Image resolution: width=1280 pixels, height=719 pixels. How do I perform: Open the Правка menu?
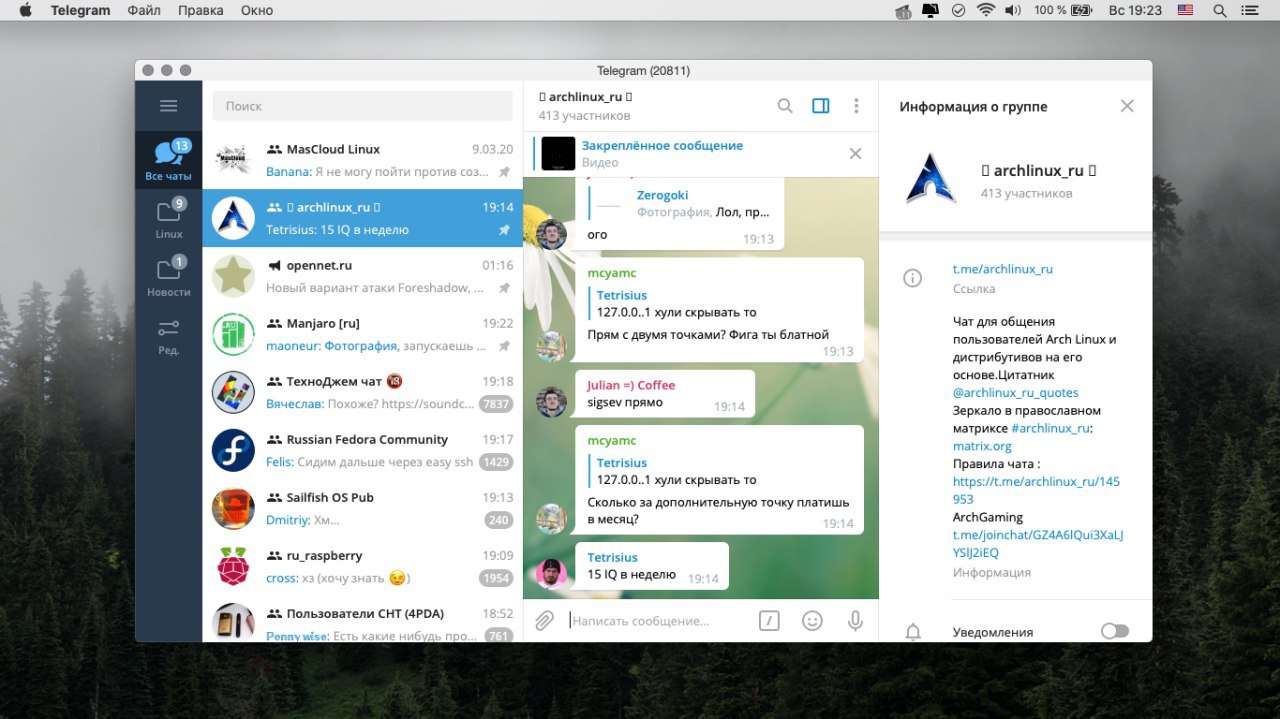(x=200, y=10)
